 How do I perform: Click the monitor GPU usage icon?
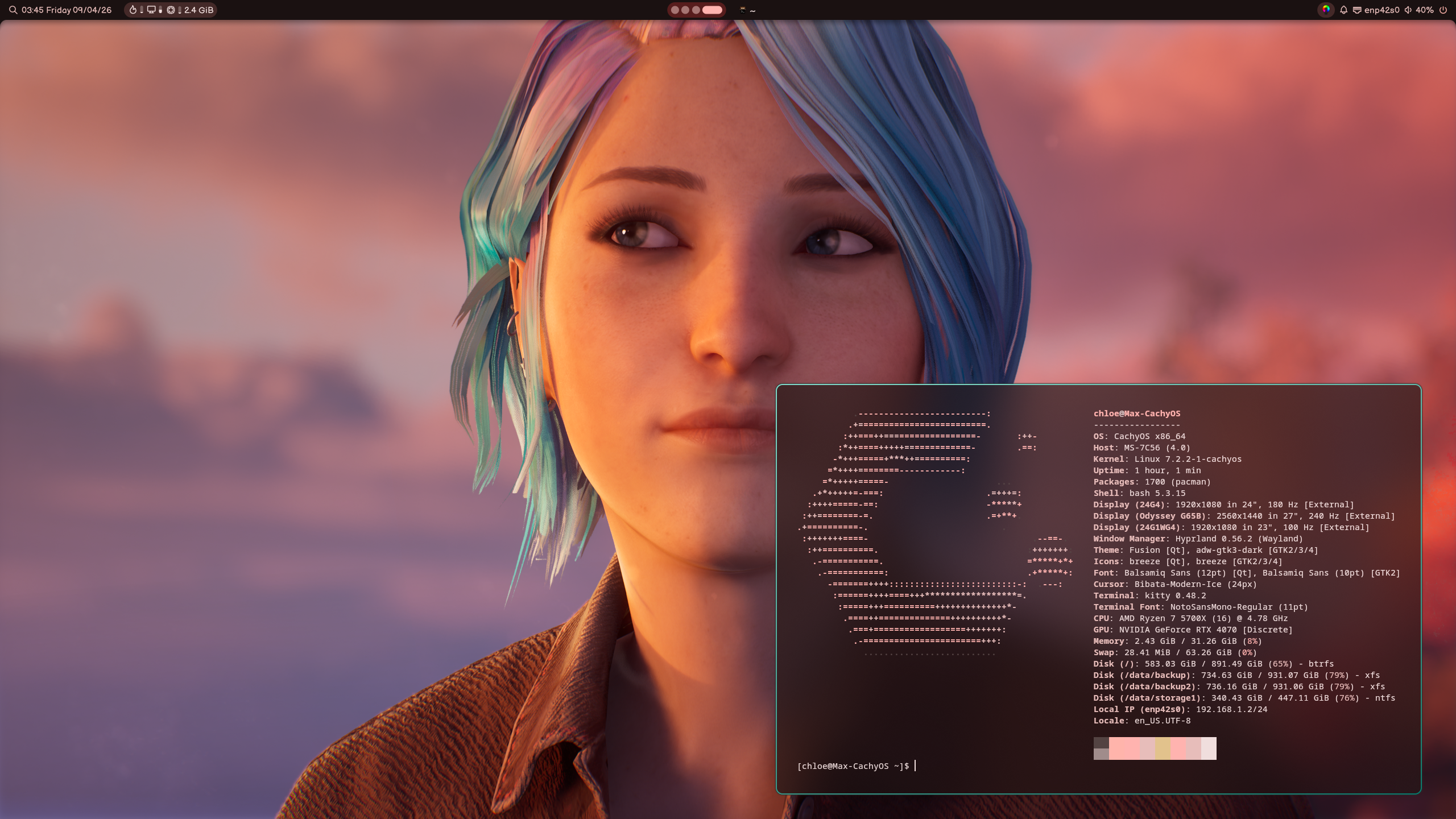151,10
